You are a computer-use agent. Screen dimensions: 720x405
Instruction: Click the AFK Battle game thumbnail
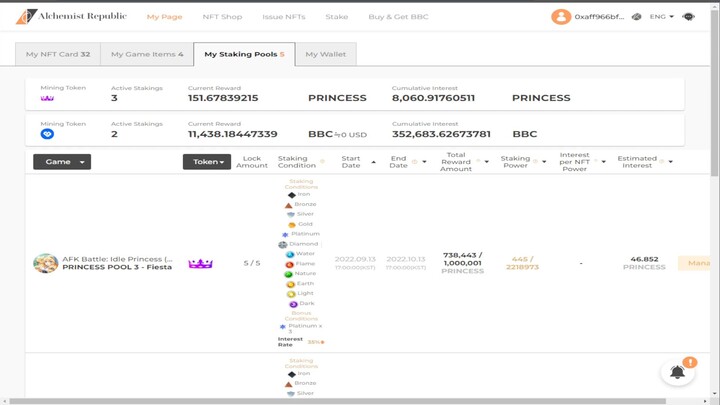pos(45,263)
